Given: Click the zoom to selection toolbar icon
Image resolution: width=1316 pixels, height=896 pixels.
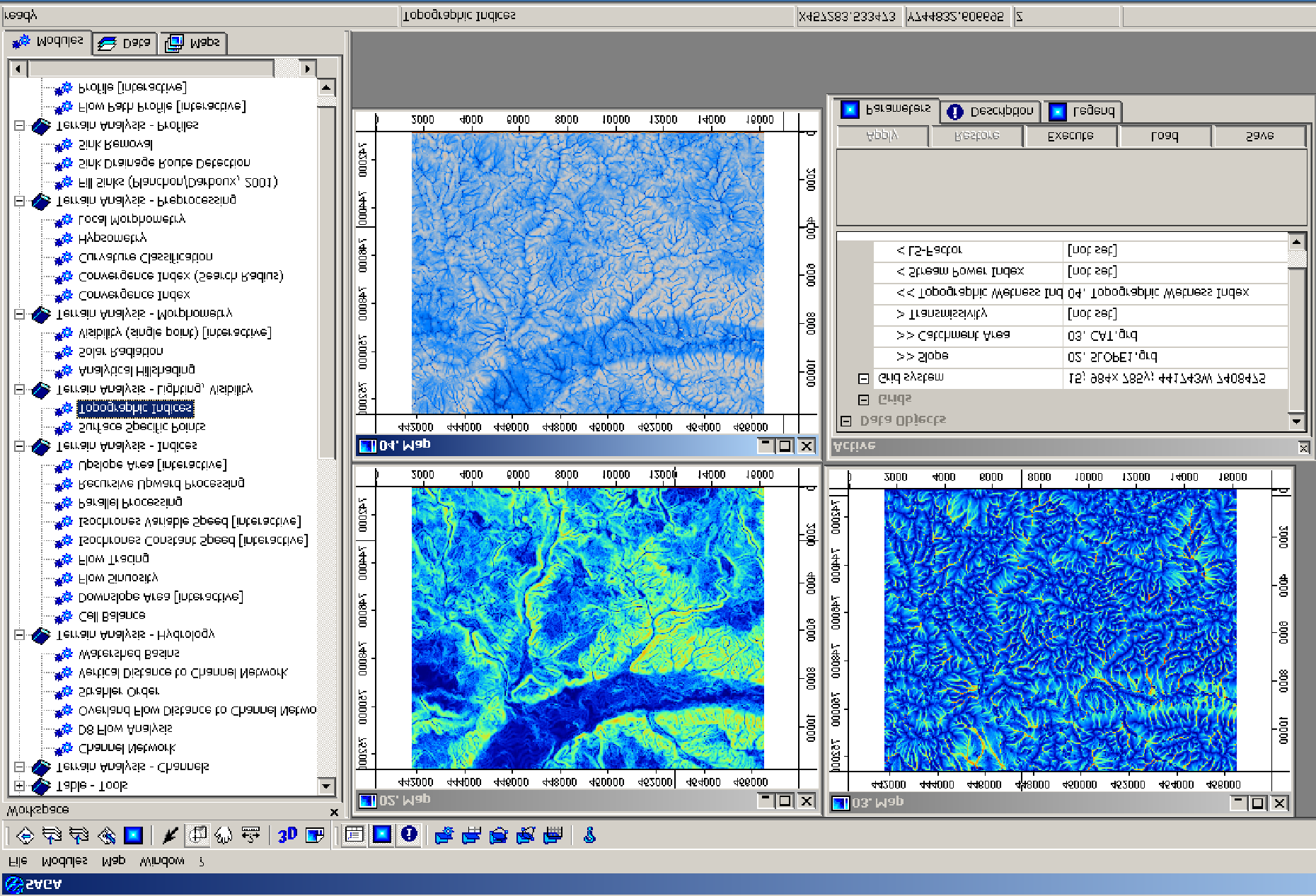Looking at the screenshot, I should [x=107, y=836].
